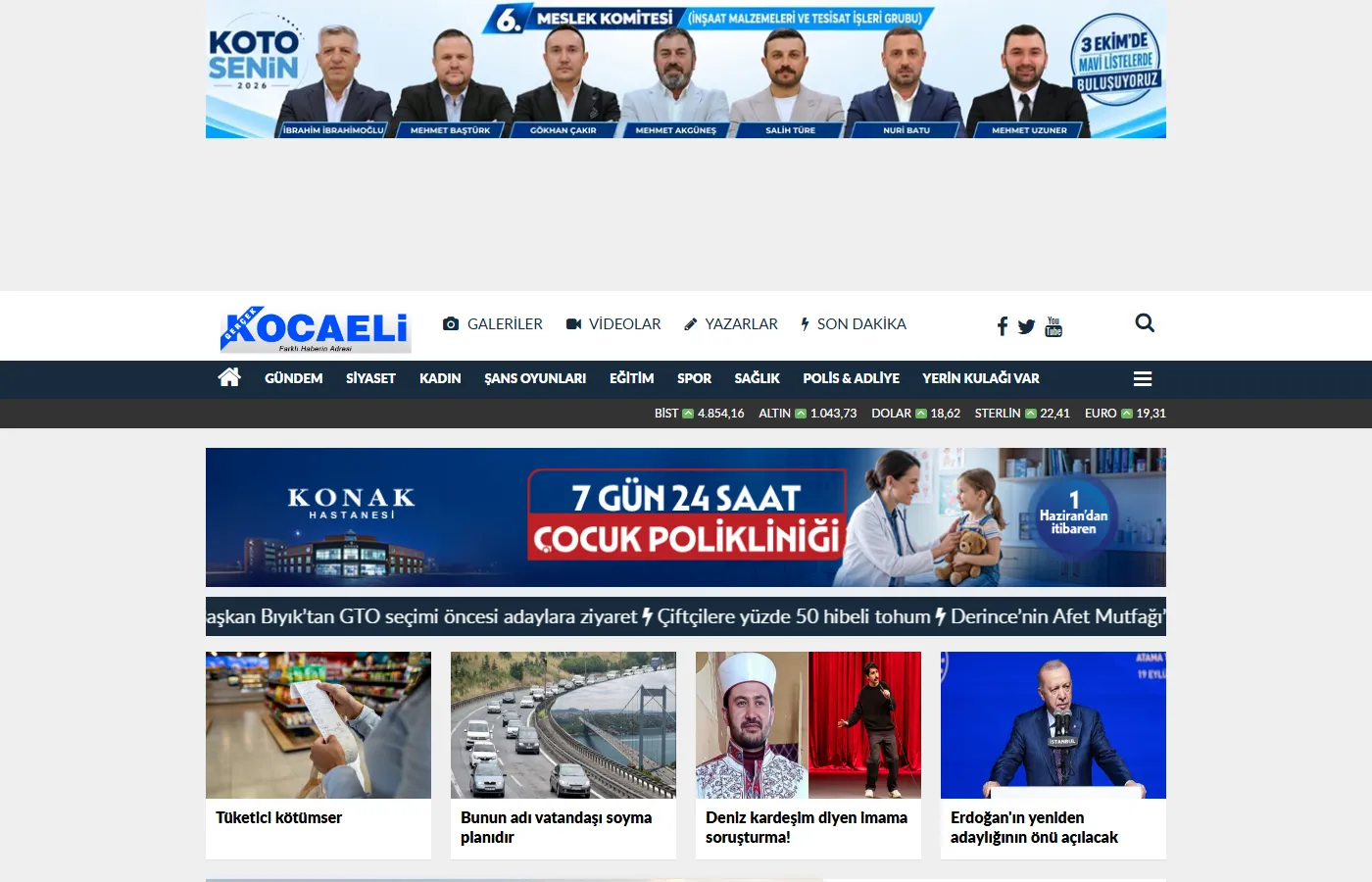Click EURO value 19,31
The image size is (1372, 882).
1151,414
